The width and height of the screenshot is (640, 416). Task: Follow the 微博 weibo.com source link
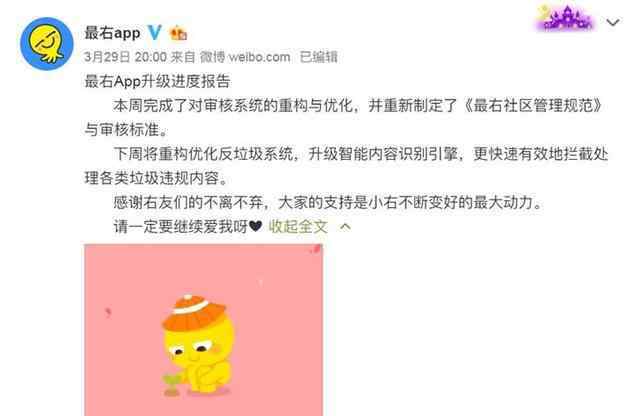coord(245,57)
